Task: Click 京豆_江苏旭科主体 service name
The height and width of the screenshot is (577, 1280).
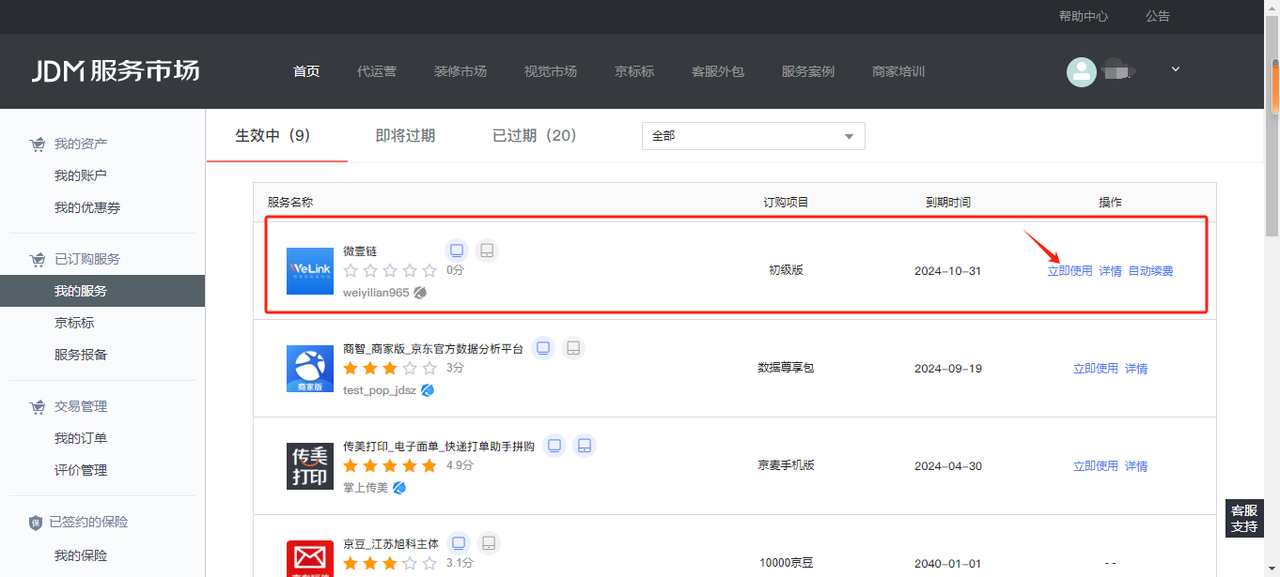Action: click(x=391, y=544)
